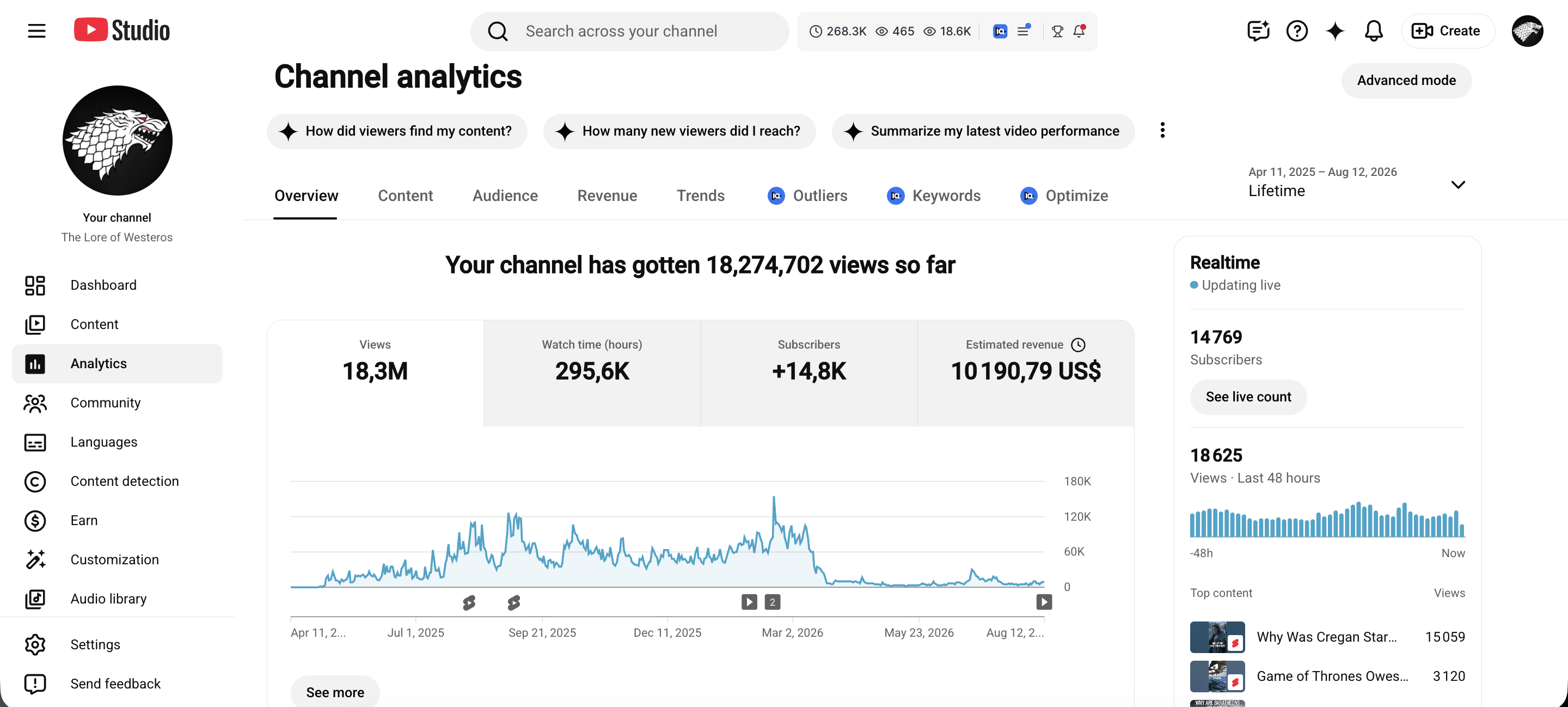Image resolution: width=1568 pixels, height=707 pixels.
Task: Click the video marker at the chart's end
Action: [x=1044, y=602]
